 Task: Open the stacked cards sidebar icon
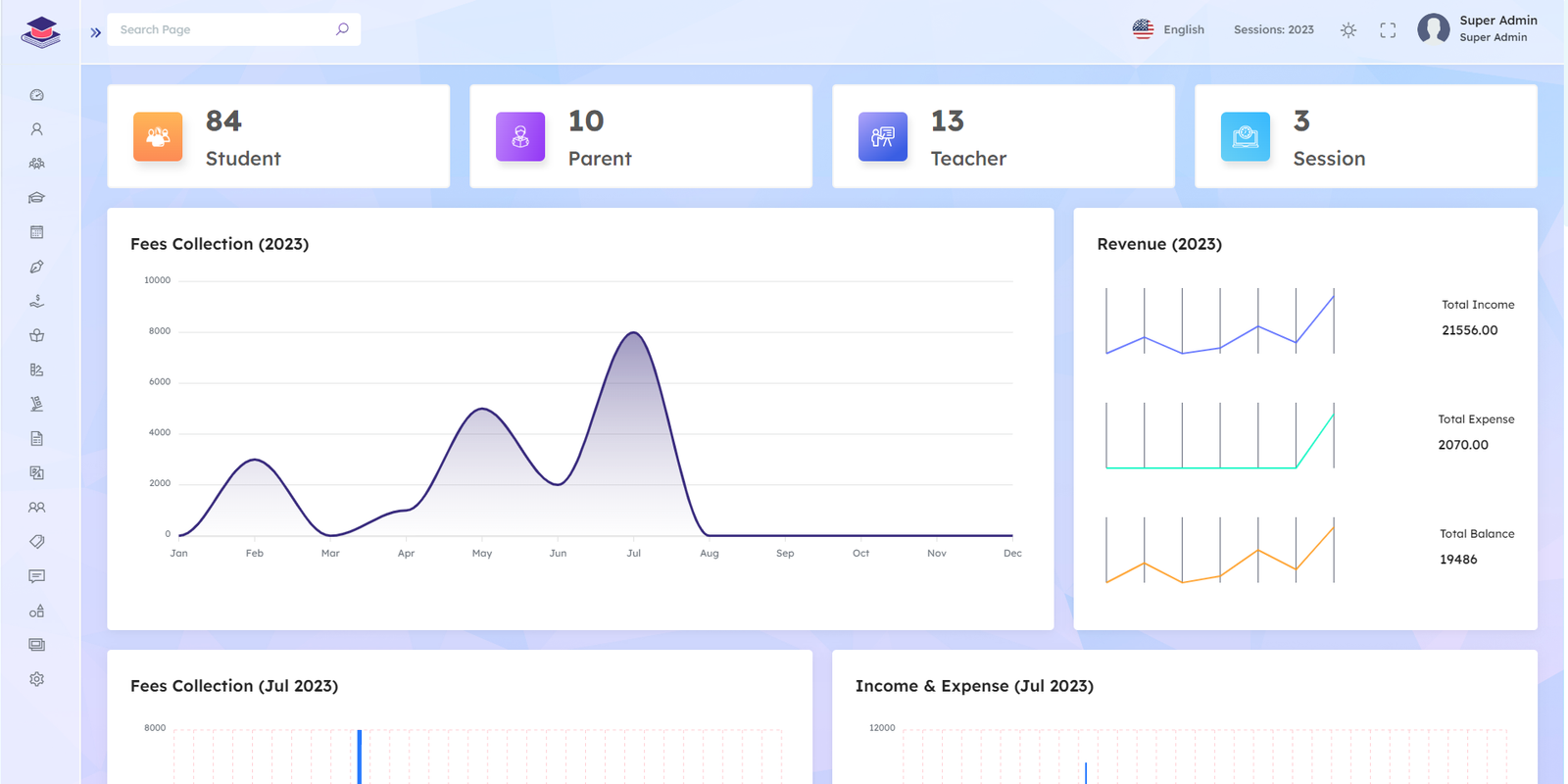[37, 645]
